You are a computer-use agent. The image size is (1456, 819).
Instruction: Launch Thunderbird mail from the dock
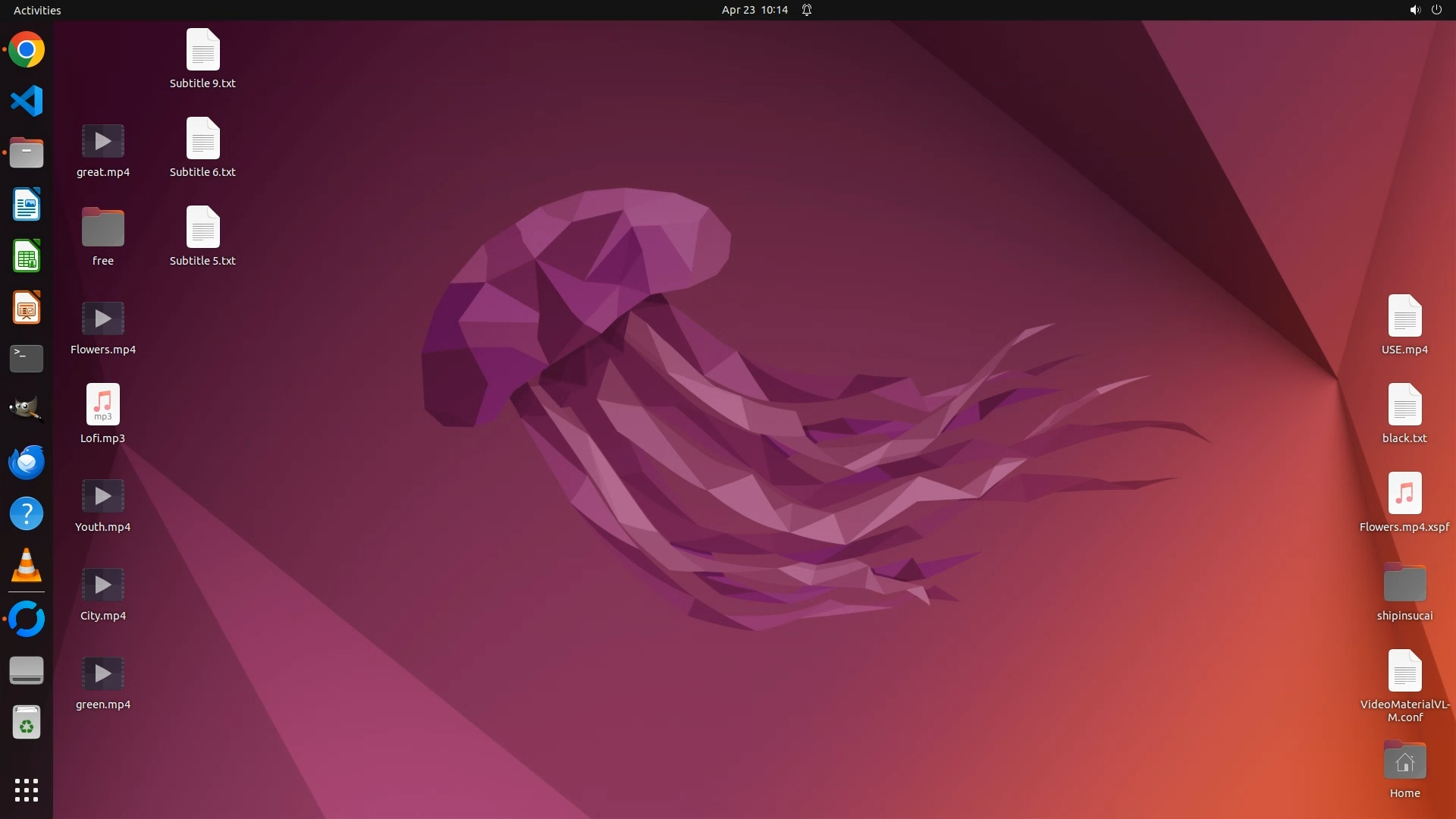click(x=27, y=462)
